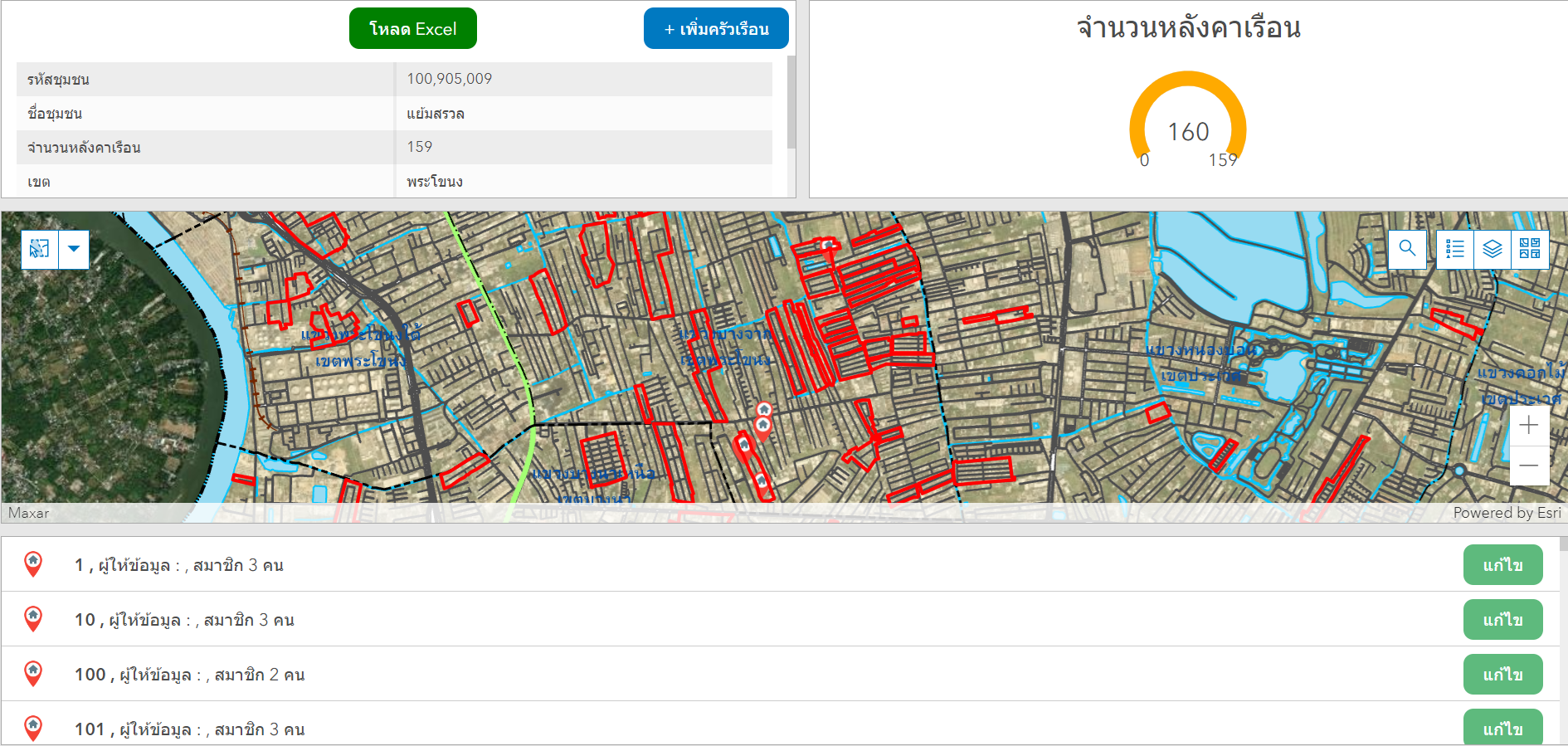1568x746 pixels.
Task: Open the basemap gallery
Action: (1530, 248)
